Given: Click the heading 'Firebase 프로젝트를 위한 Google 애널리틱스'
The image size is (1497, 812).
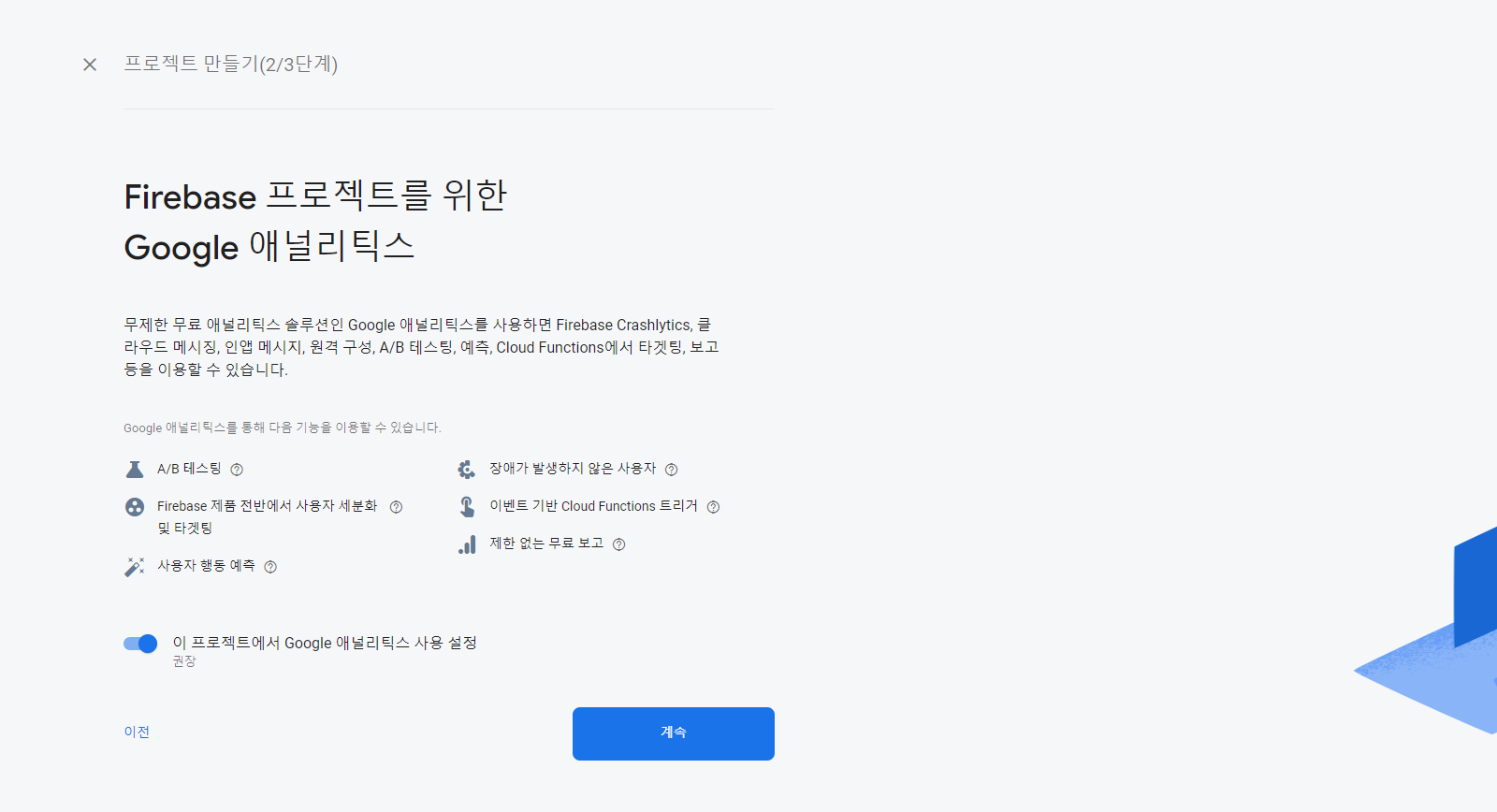Looking at the screenshot, I should click(x=315, y=222).
